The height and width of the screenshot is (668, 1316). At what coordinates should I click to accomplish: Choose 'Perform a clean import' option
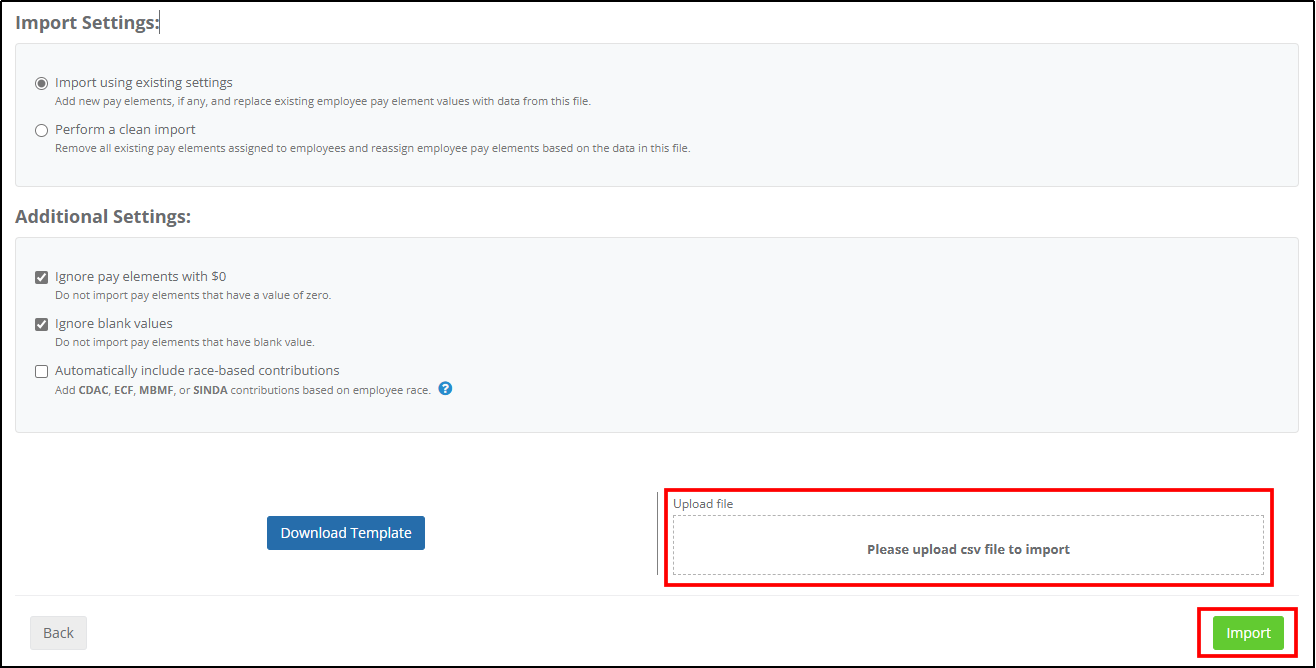41,130
